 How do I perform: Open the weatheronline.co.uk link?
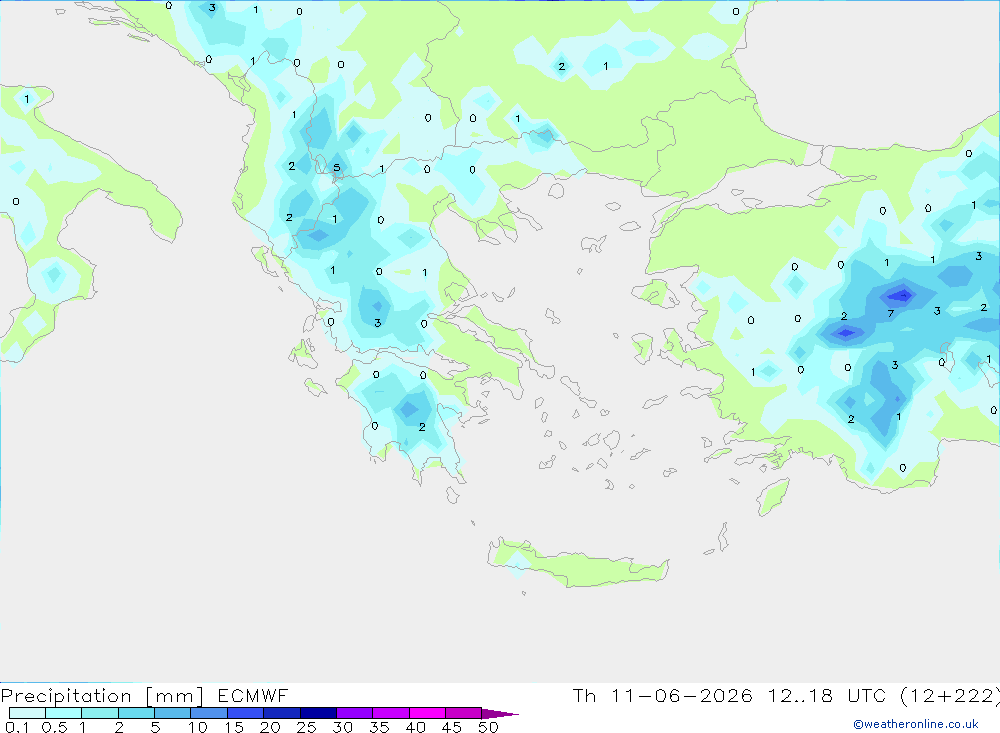pos(916,724)
